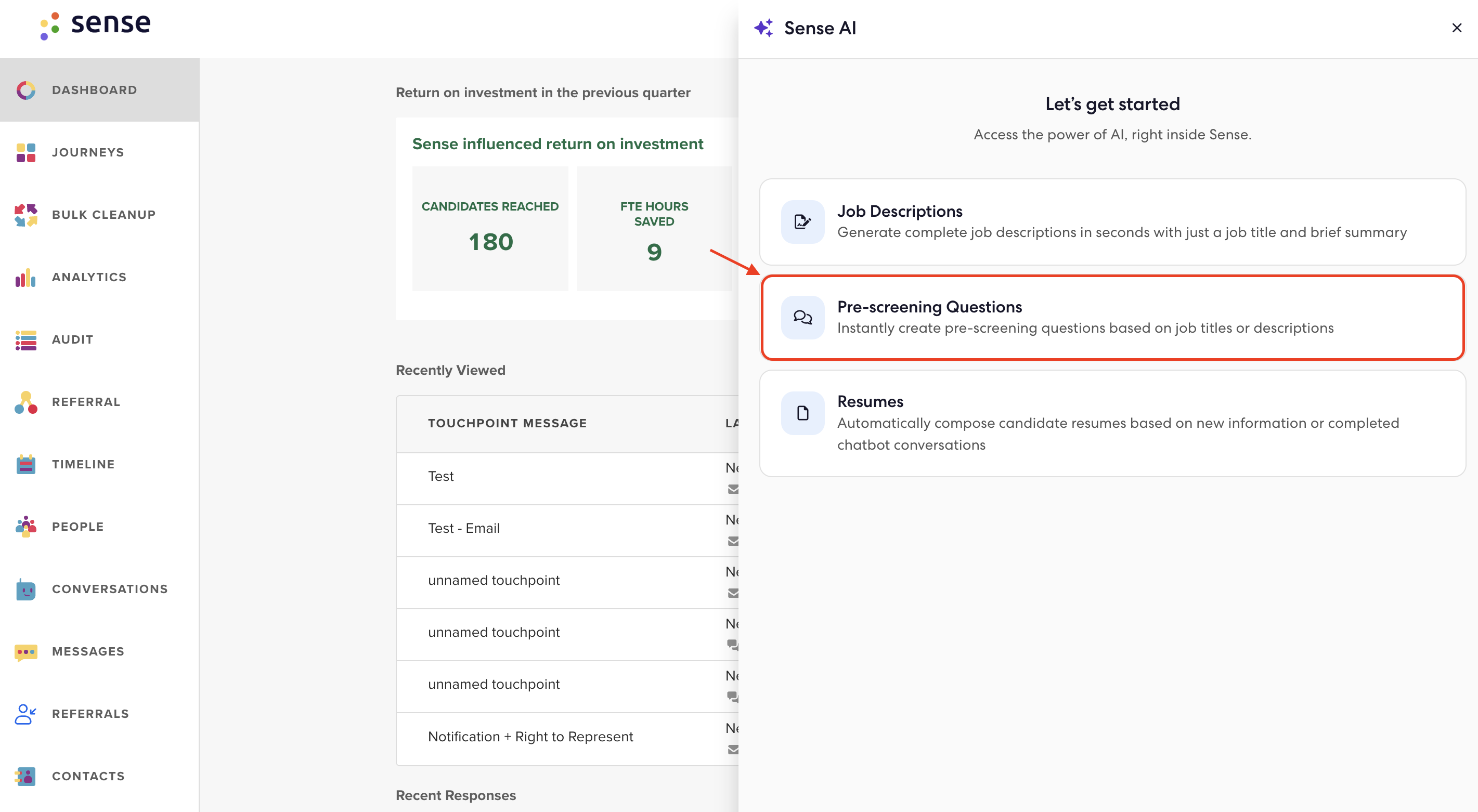1478x812 pixels.
Task: Click the Messages speech bubble icon
Action: click(26, 652)
